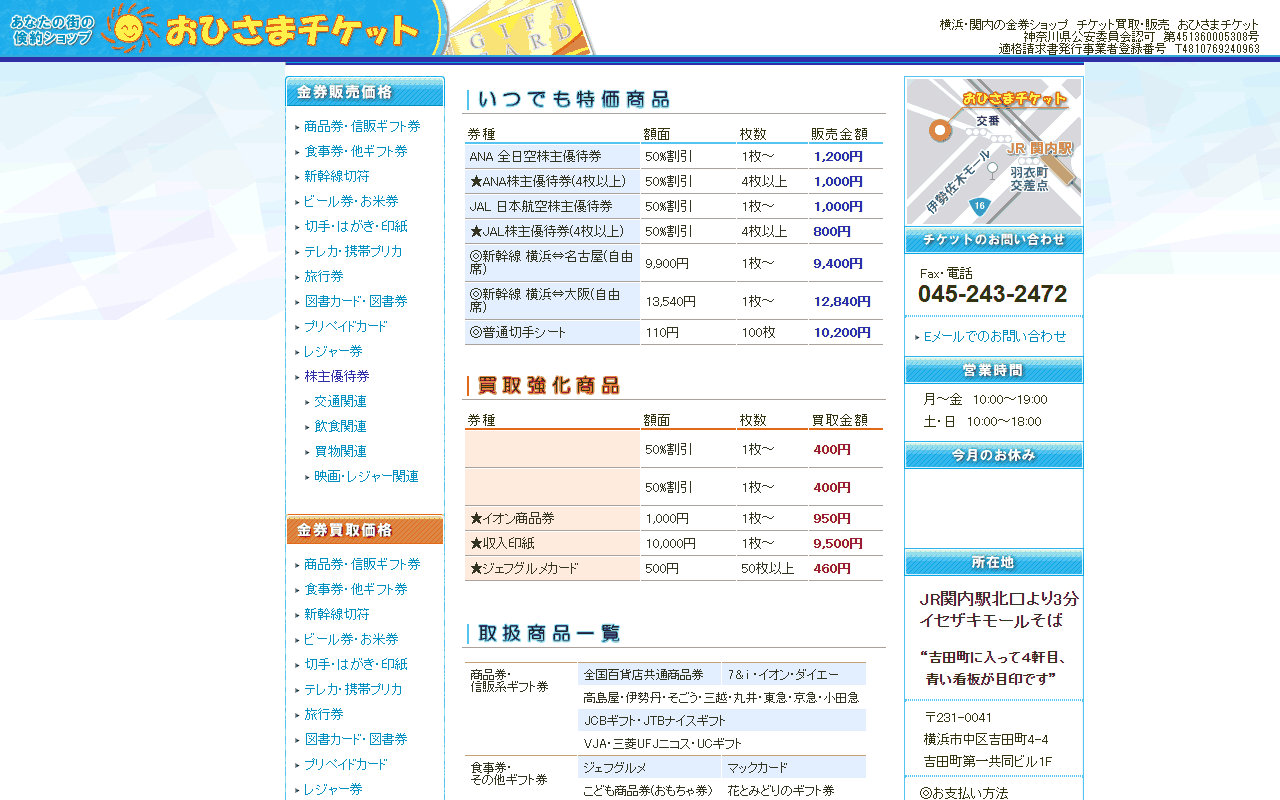Select 旅行券 under 金券販売価格
The image size is (1280, 800).
click(x=324, y=276)
